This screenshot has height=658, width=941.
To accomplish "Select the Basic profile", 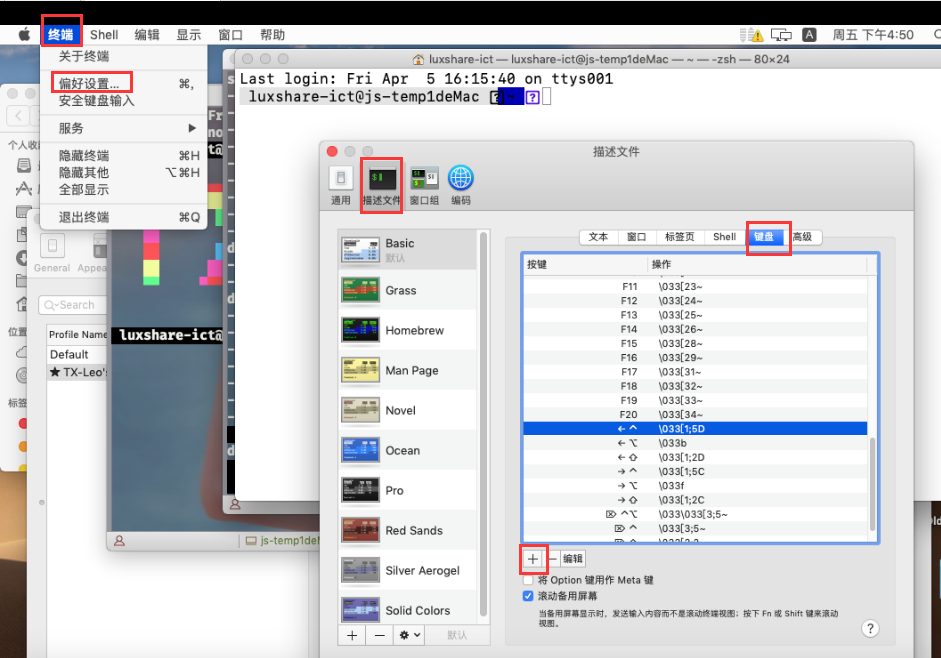I will (408, 250).
